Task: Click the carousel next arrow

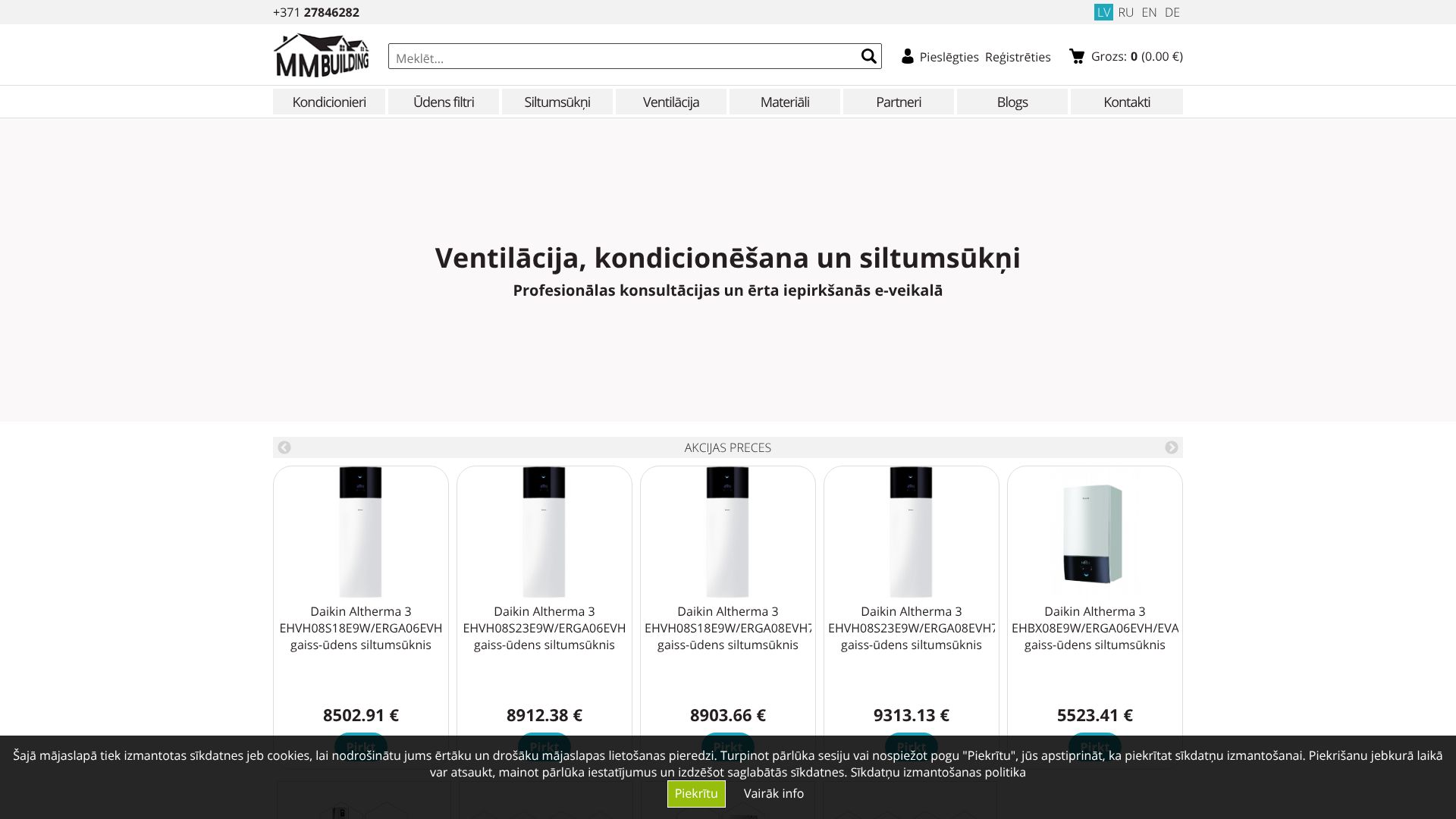Action: [1171, 447]
